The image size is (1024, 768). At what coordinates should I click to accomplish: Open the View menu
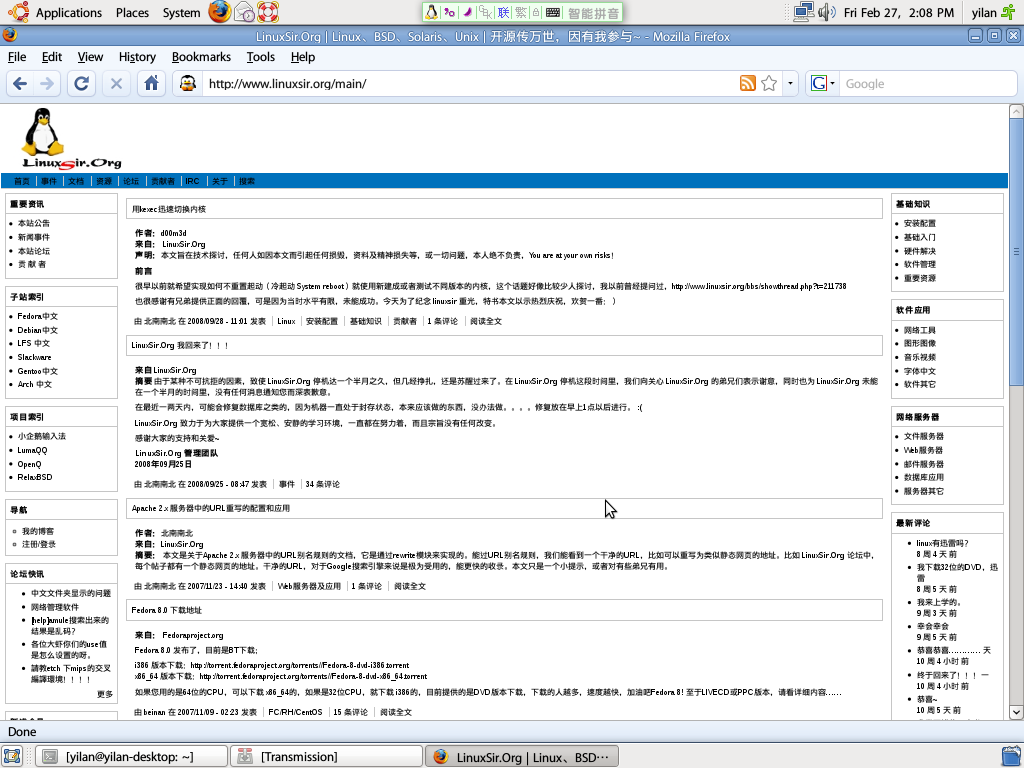90,57
